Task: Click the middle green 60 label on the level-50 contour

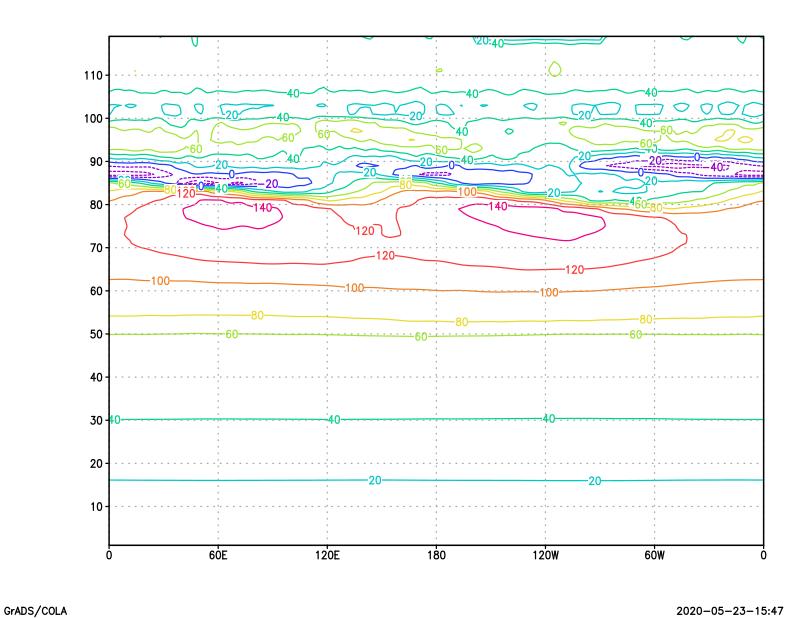Action: tap(421, 337)
